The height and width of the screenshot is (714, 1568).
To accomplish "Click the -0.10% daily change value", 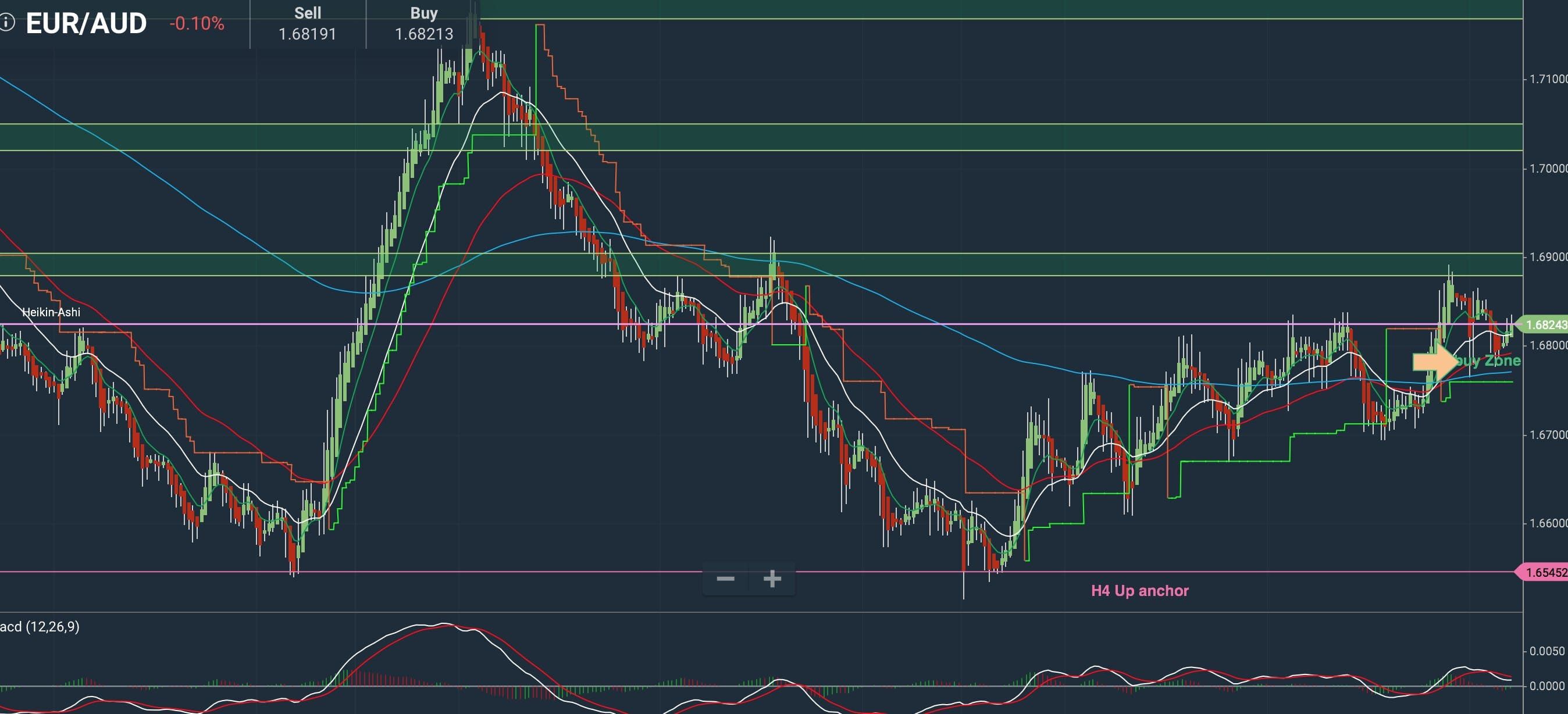I will point(197,24).
